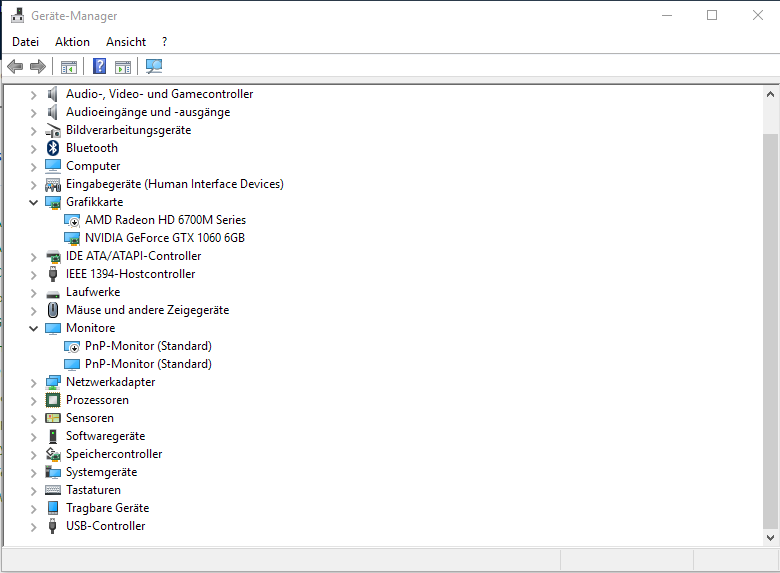Select AMD Radeon HD 6700M Series
This screenshot has width=780, height=573.
click(x=165, y=220)
